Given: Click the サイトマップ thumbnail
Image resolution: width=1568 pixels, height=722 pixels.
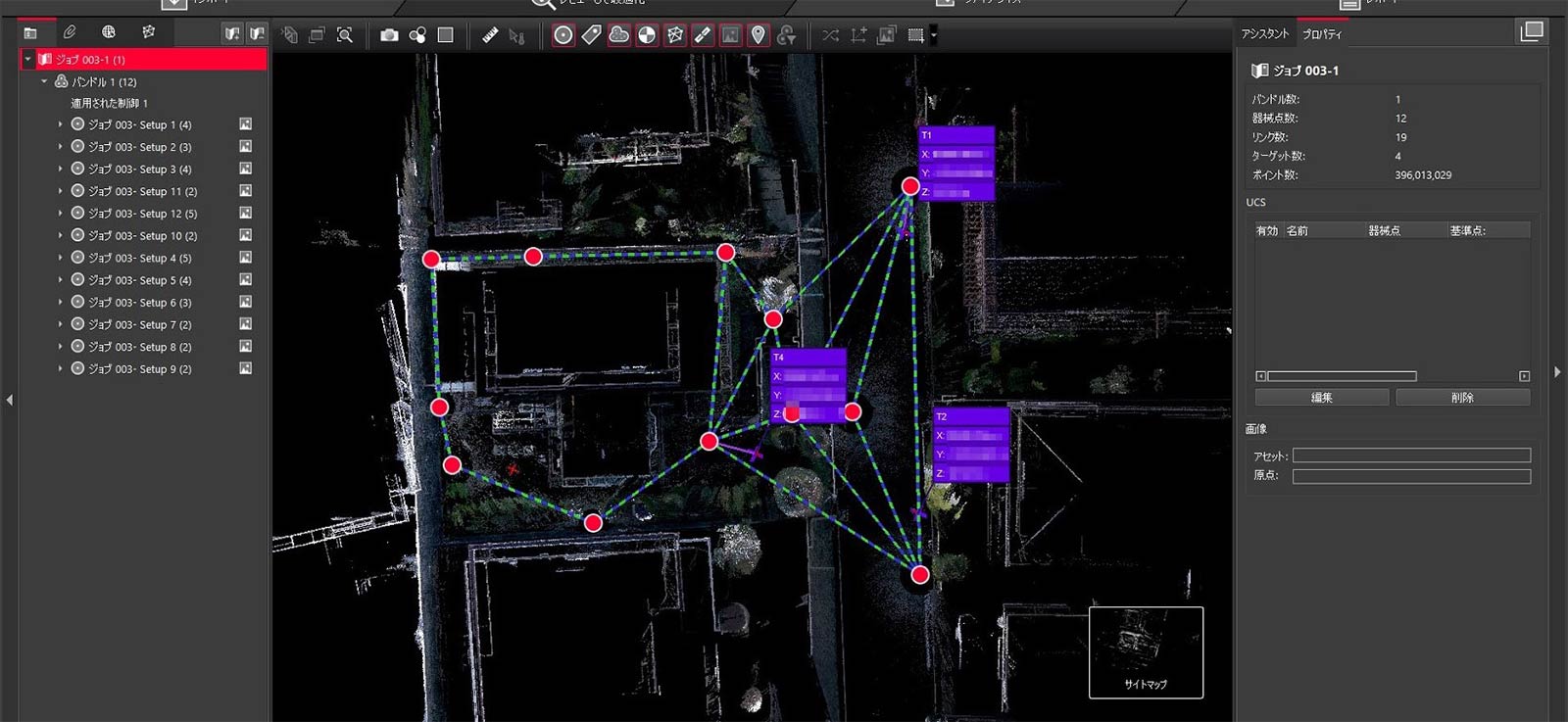Looking at the screenshot, I should pos(1146,651).
